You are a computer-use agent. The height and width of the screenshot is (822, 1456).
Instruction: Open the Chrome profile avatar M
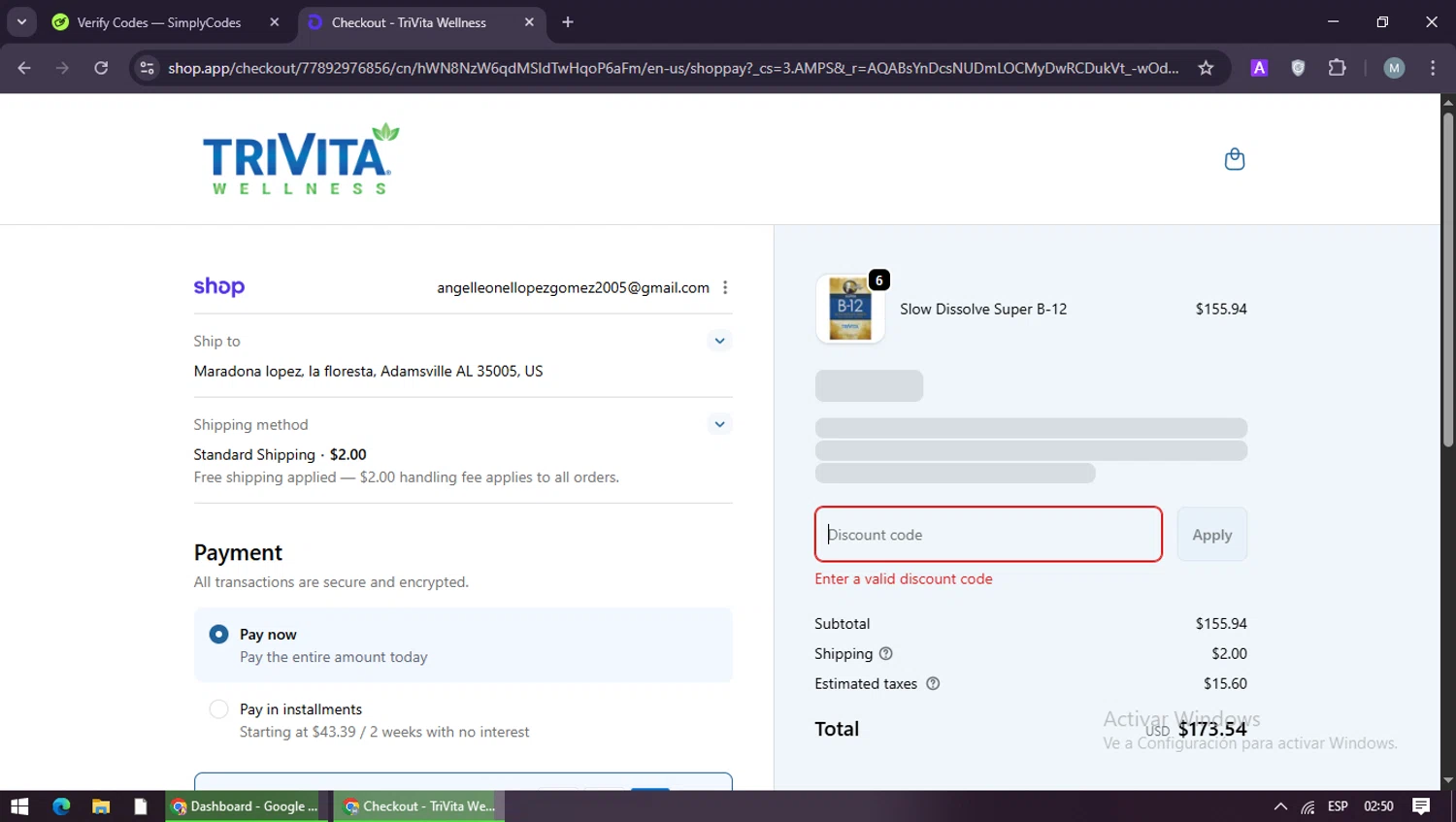click(x=1394, y=68)
